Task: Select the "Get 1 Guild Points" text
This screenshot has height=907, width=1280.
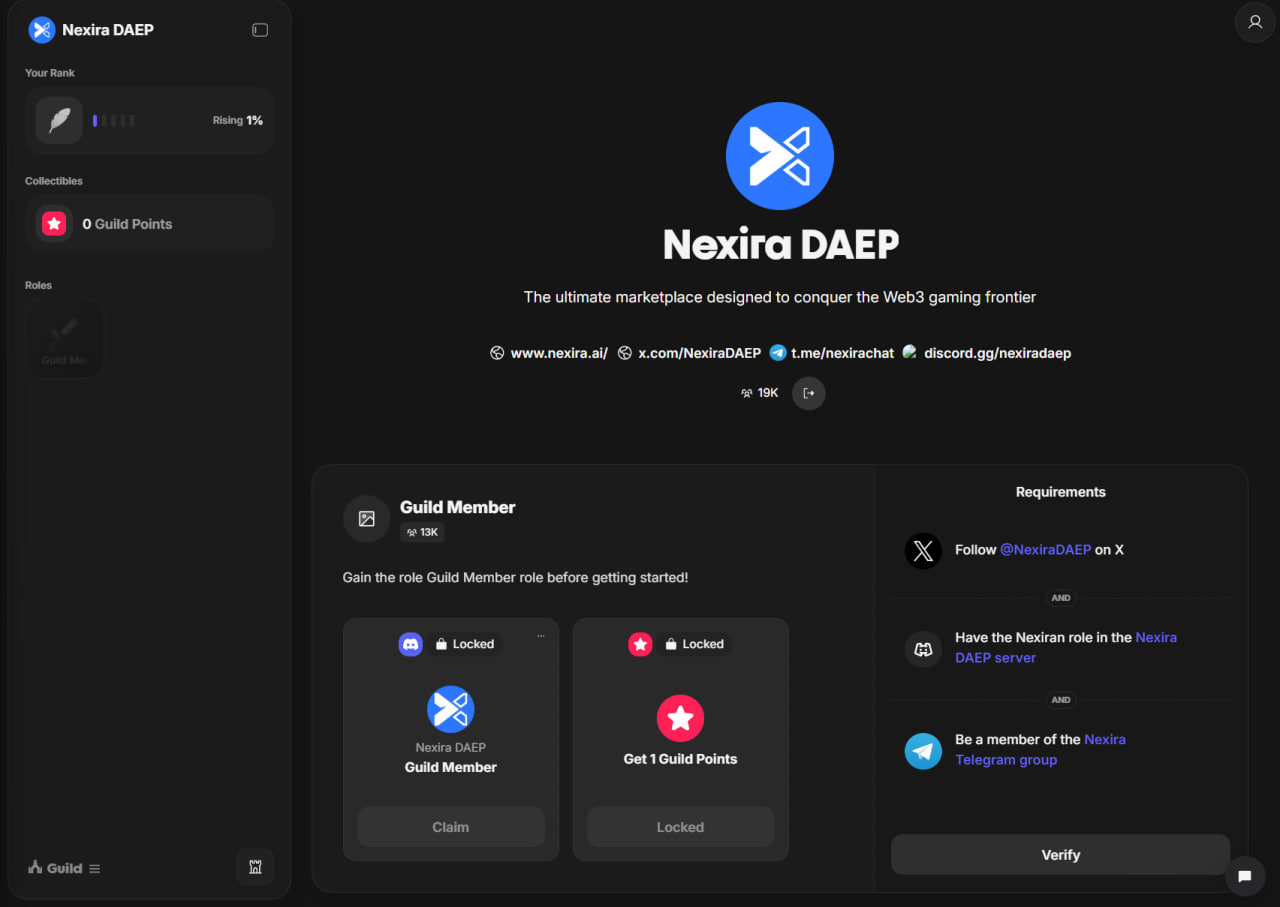Action: (x=681, y=759)
